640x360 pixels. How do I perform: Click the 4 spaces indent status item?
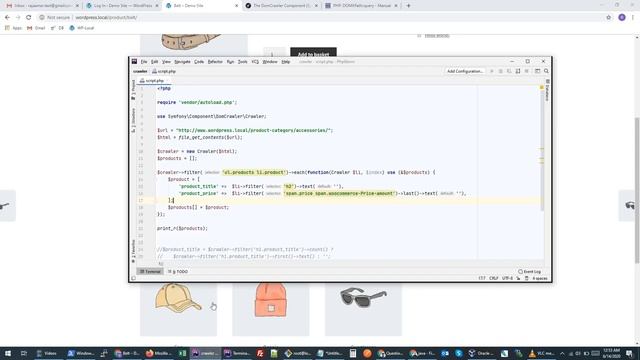(540, 278)
